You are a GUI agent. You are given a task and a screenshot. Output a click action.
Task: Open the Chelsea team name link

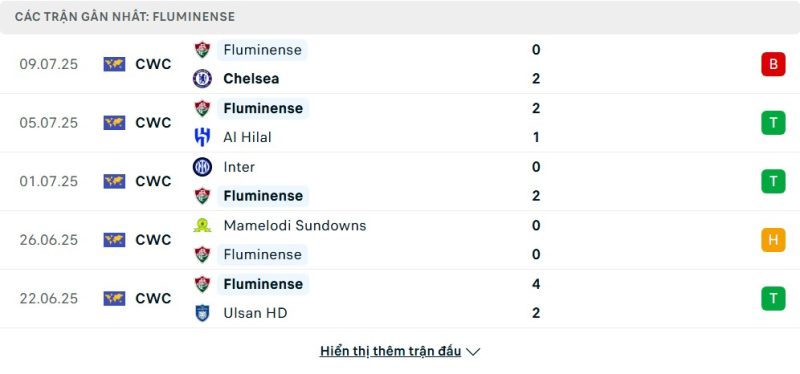(x=251, y=79)
